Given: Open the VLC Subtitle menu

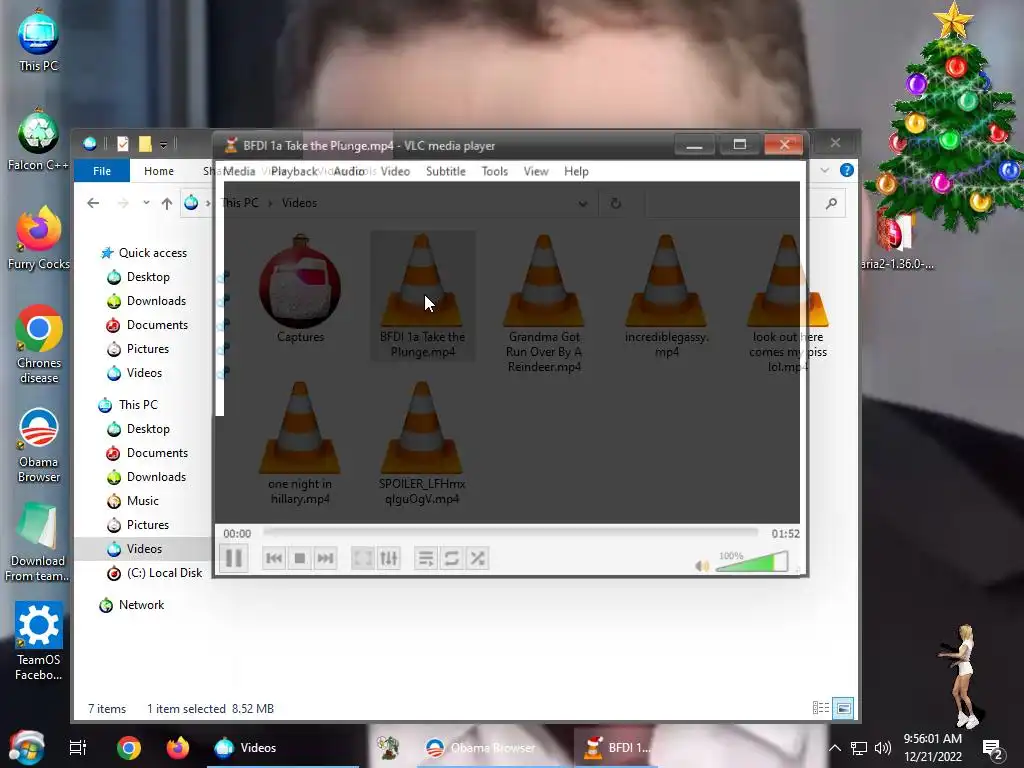Looking at the screenshot, I should point(446,171).
